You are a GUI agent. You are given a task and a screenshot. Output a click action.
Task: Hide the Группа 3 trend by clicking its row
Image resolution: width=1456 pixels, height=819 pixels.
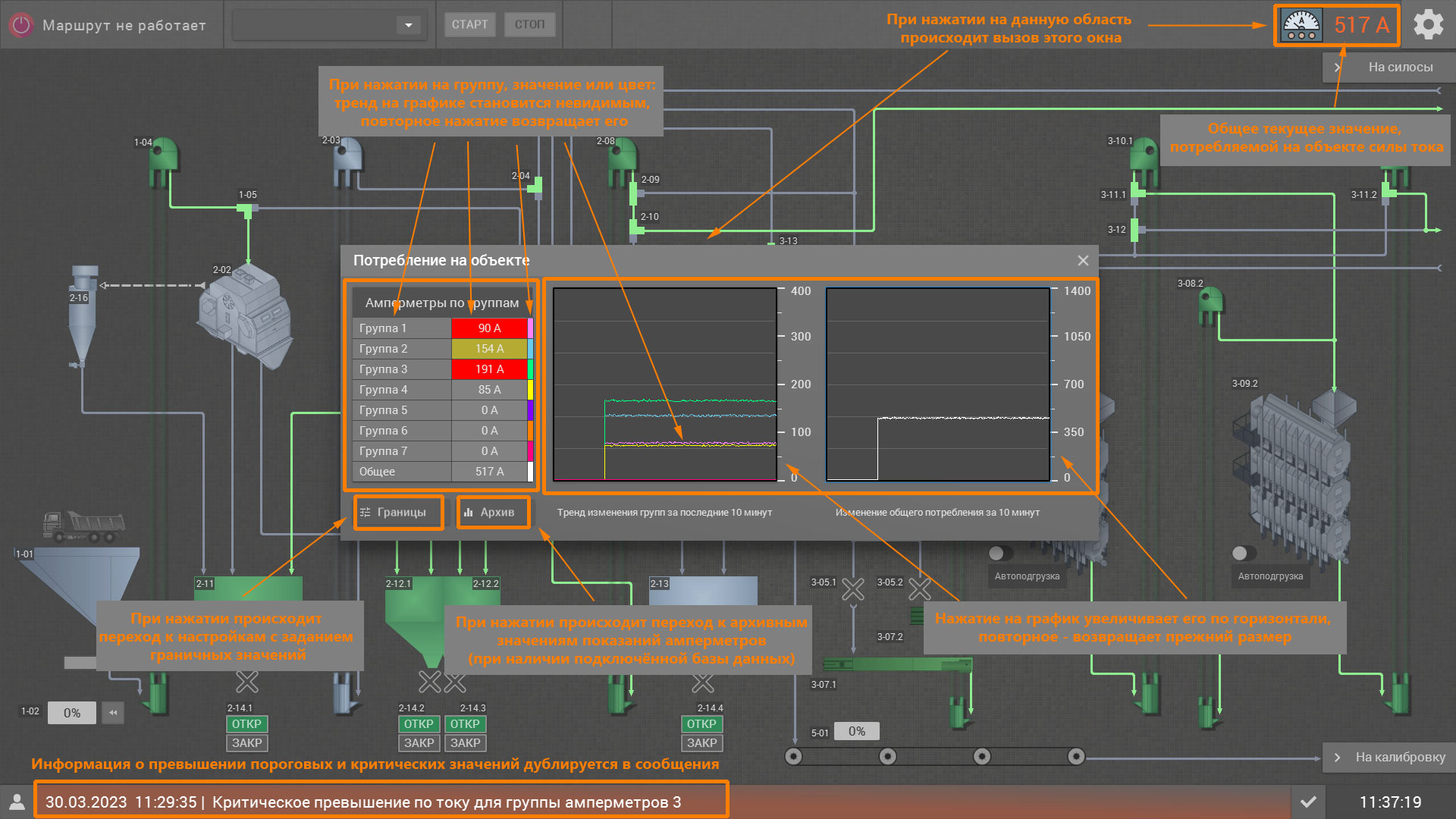tap(402, 369)
